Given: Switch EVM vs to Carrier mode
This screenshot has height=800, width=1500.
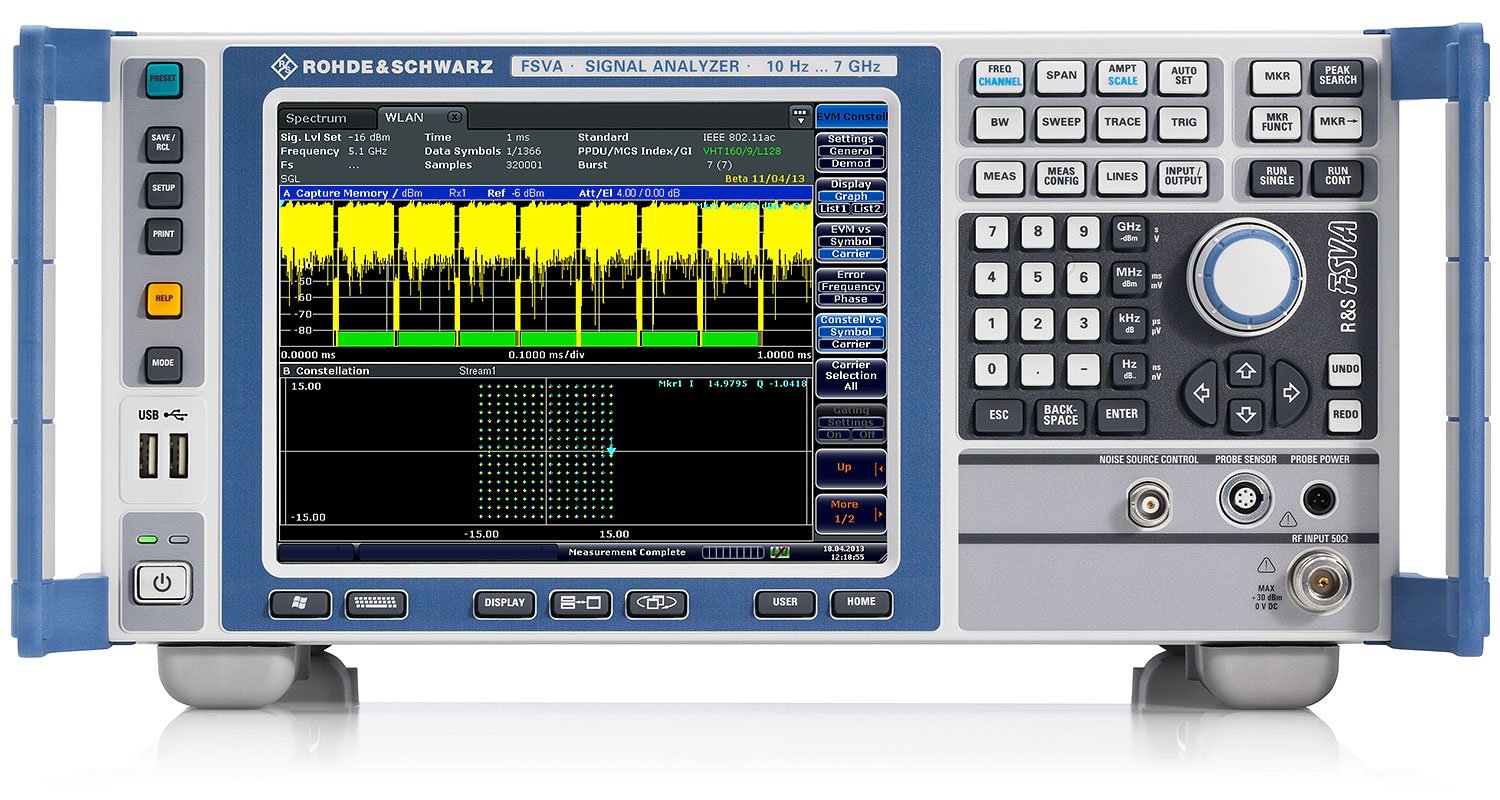Looking at the screenshot, I should (850, 254).
